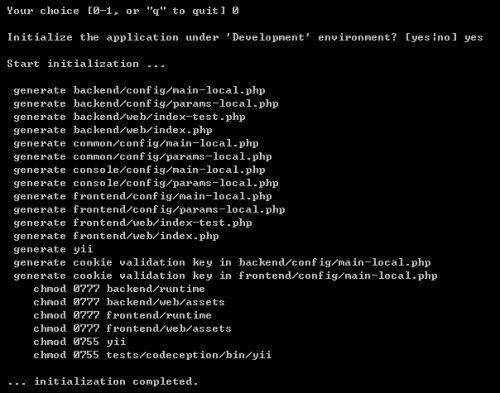Click the 'initialization completed.' text

pos(116,381)
